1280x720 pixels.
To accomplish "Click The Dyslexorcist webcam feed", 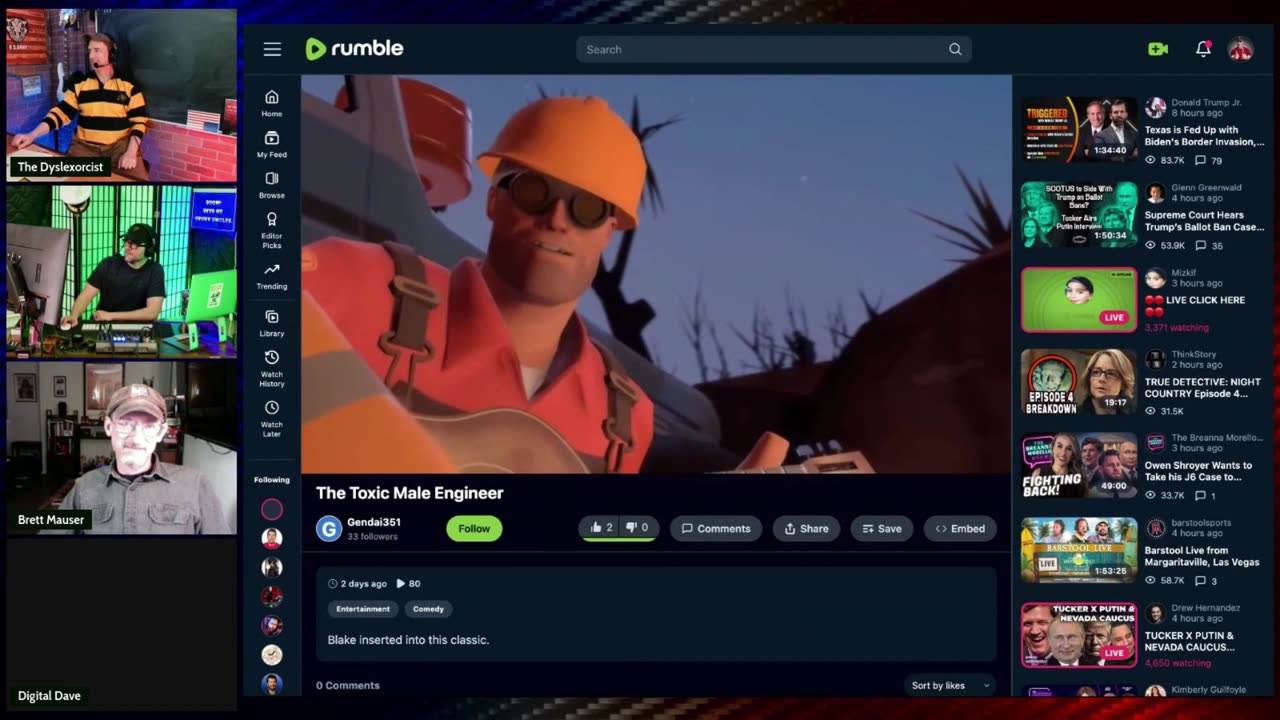I will (x=122, y=95).
